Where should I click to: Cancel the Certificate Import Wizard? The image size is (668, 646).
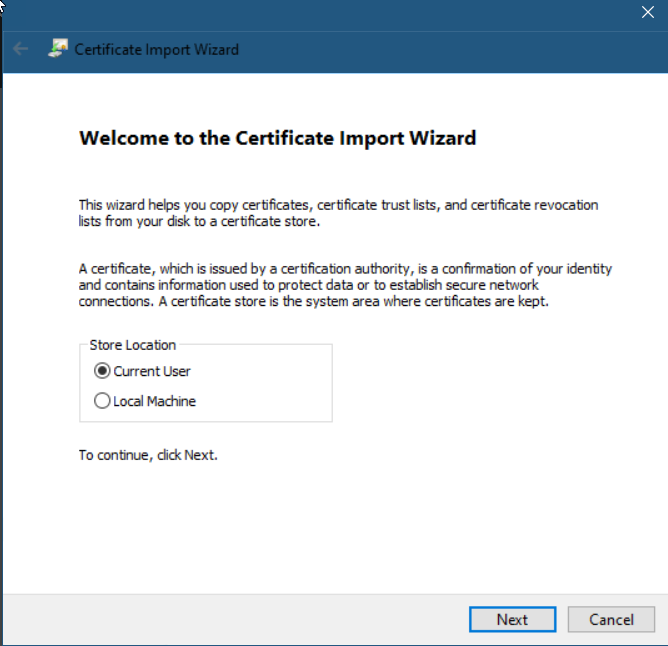coord(611,619)
